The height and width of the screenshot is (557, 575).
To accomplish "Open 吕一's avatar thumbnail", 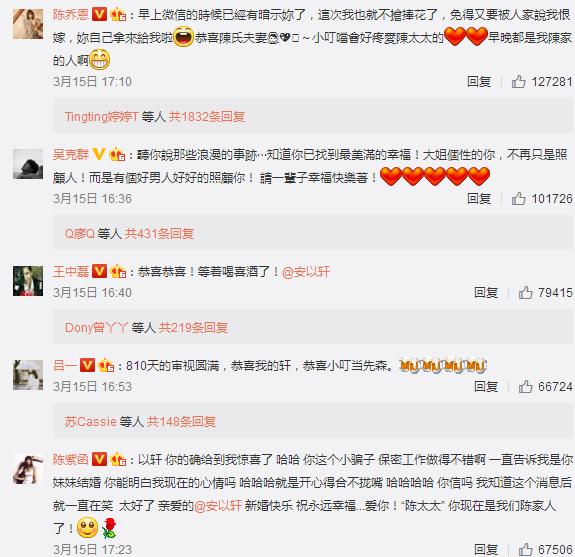I will [28, 375].
